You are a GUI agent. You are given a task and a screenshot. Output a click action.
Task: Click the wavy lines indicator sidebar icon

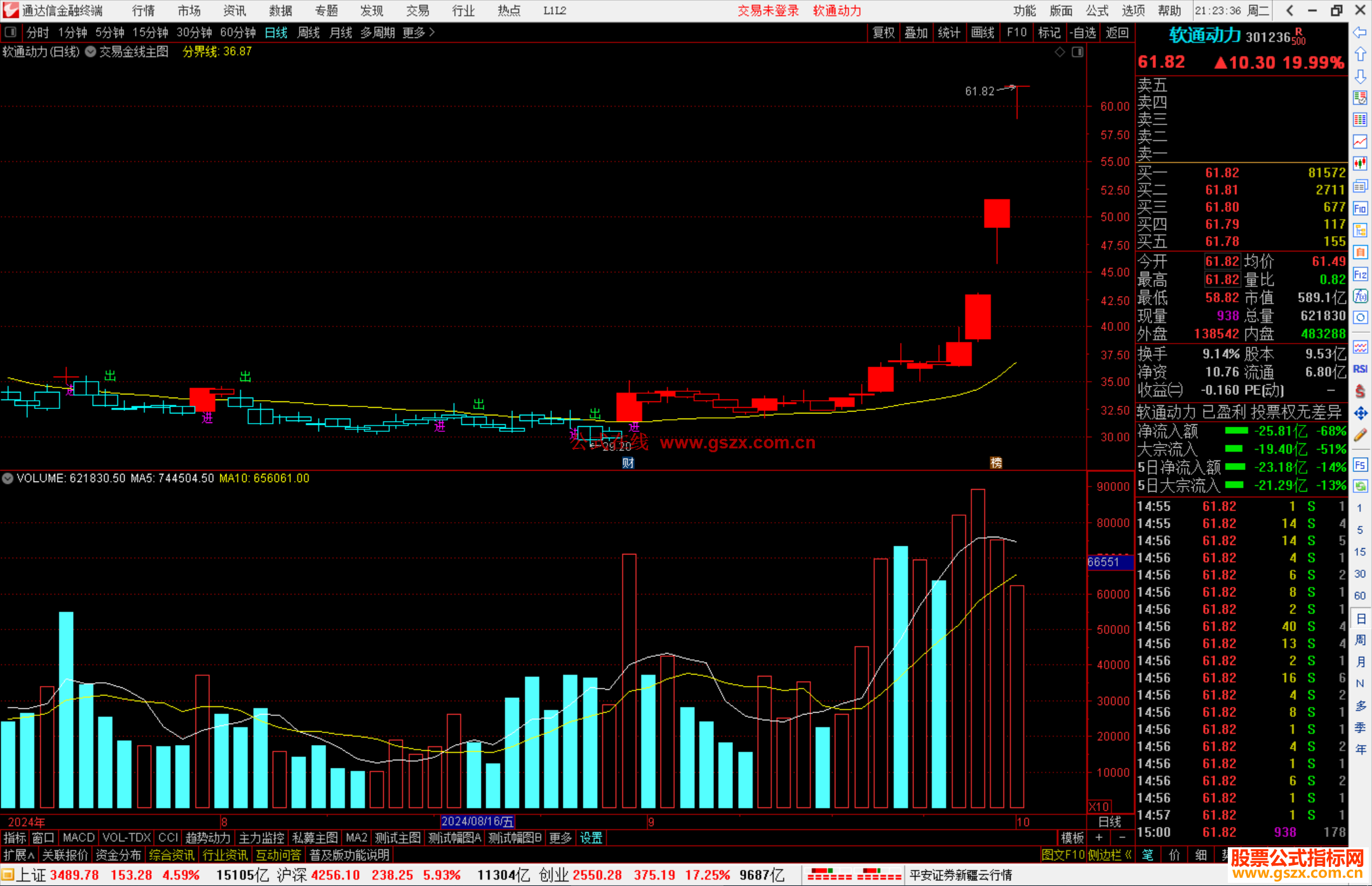point(1360,347)
